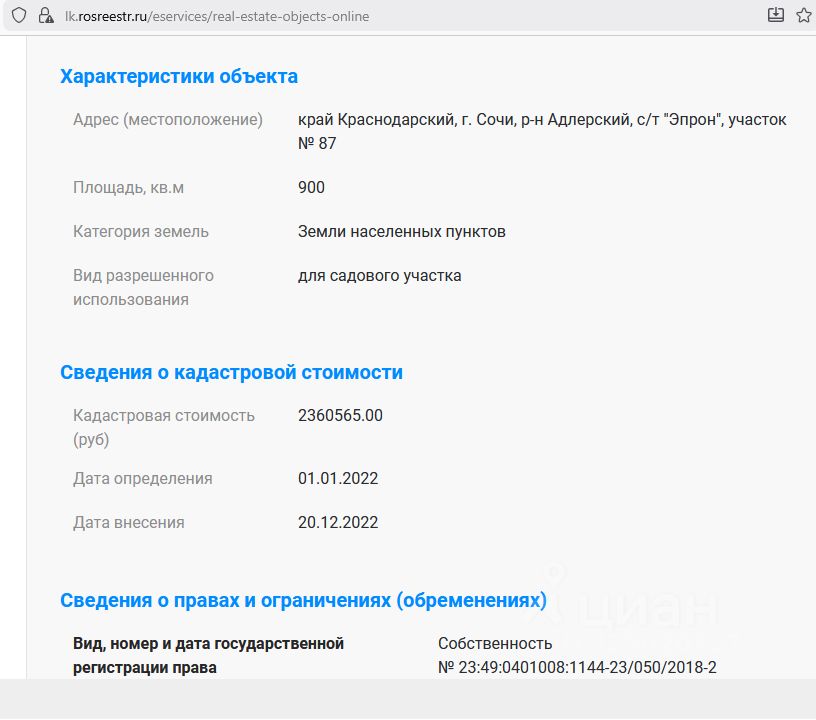
Task: Click the entry date 20.12.2022
Action: click(x=338, y=523)
